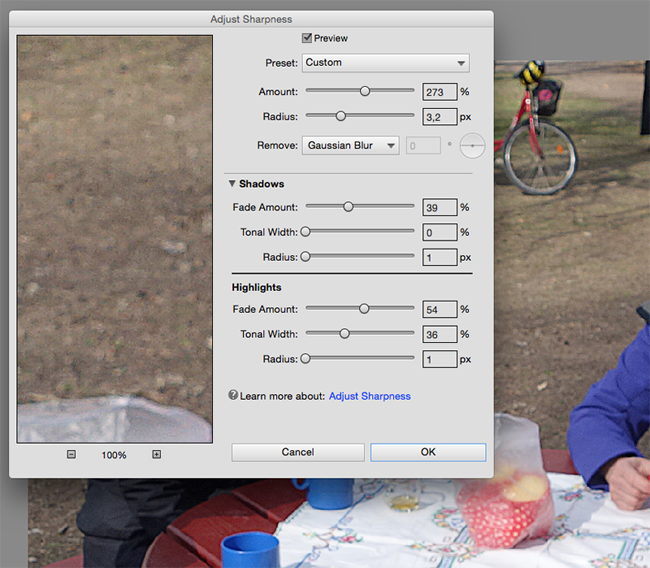Click the Amount slider handle
The image size is (650, 568).
(x=365, y=91)
